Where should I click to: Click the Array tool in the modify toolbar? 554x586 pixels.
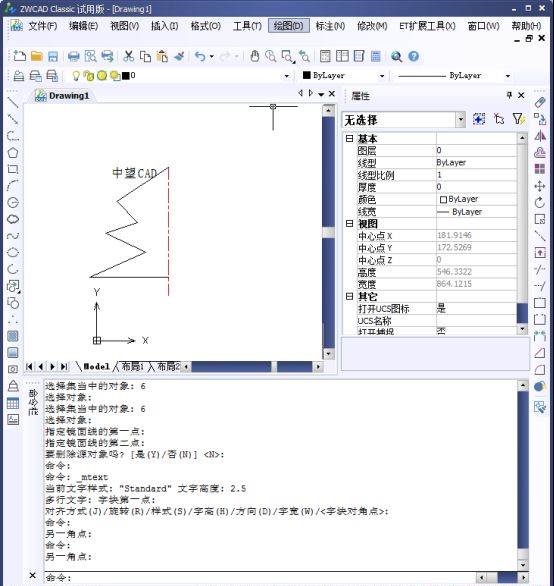(x=540, y=169)
